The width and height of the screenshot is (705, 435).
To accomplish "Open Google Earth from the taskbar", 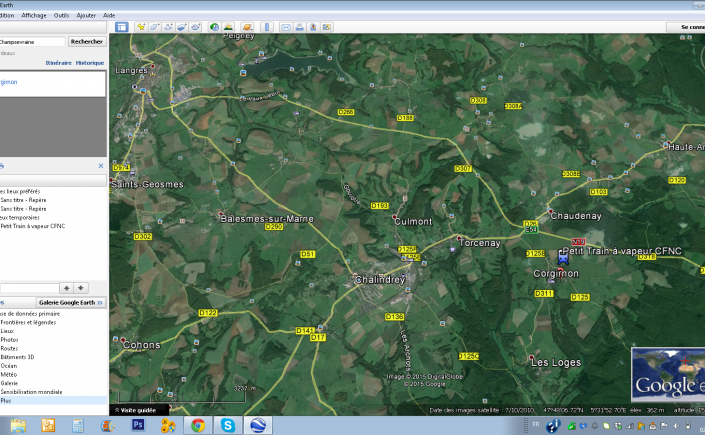I will coord(257,425).
